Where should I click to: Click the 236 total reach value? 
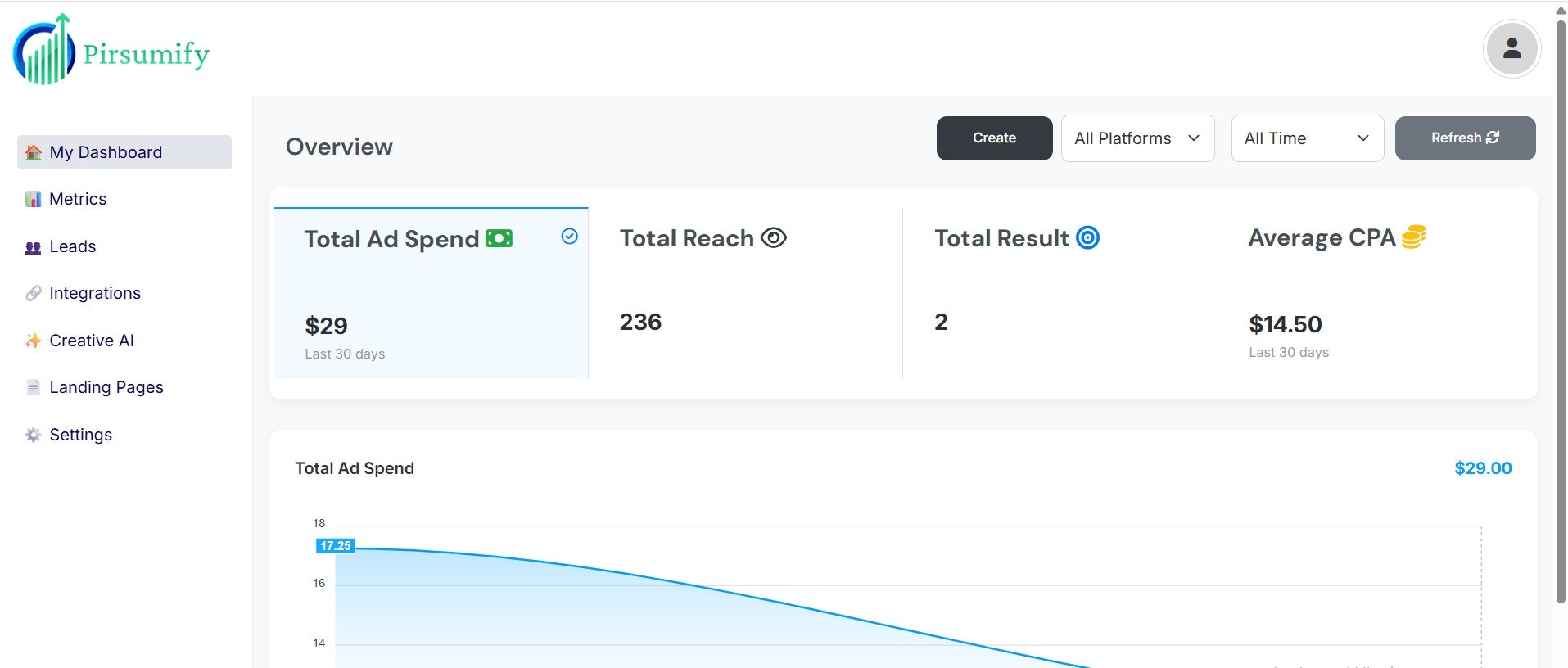coord(640,322)
